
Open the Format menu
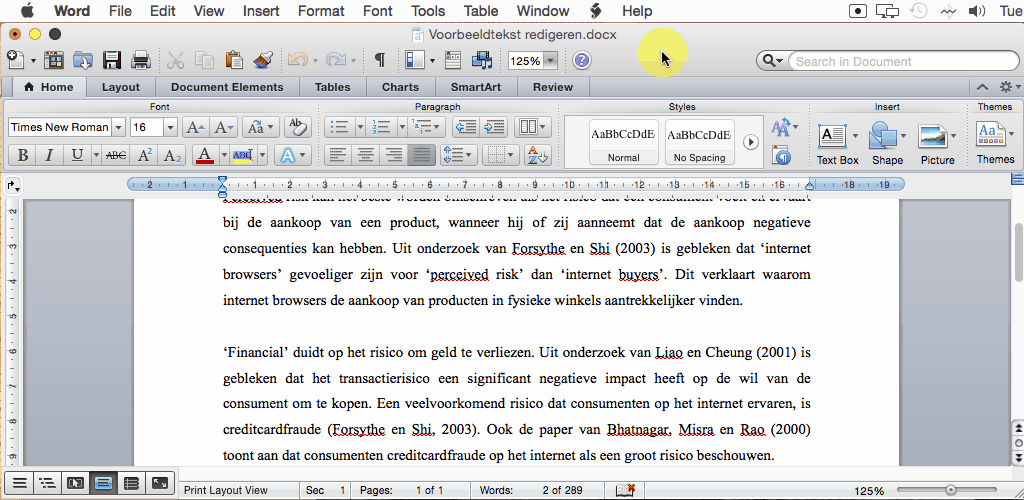(321, 11)
